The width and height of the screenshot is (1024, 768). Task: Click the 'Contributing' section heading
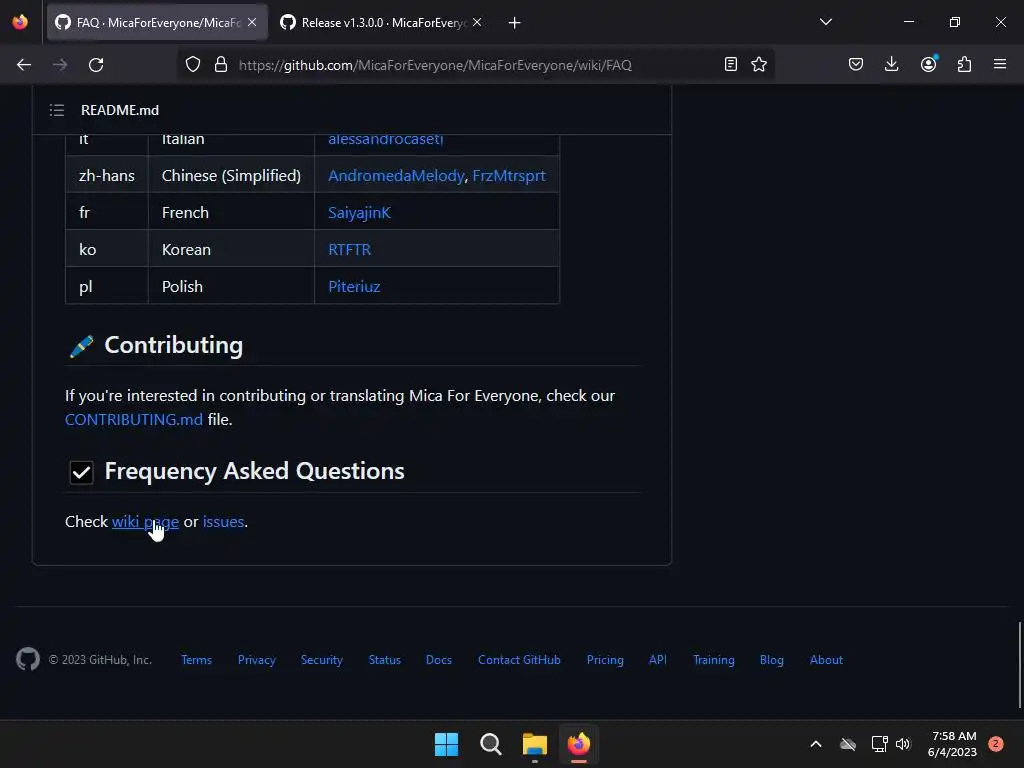[174, 345]
